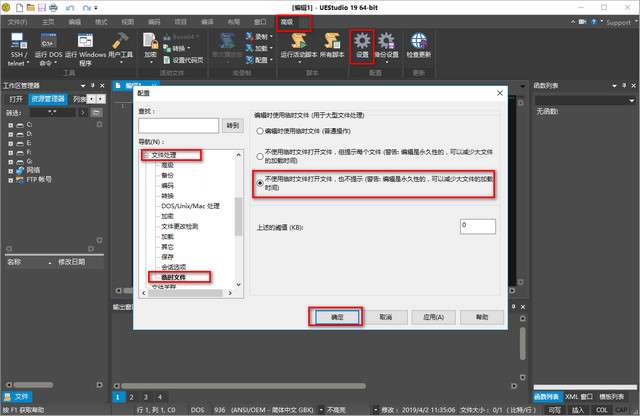Open the Advanced ribbon tab
Viewport: 640px width, 416px height.
tap(287, 22)
